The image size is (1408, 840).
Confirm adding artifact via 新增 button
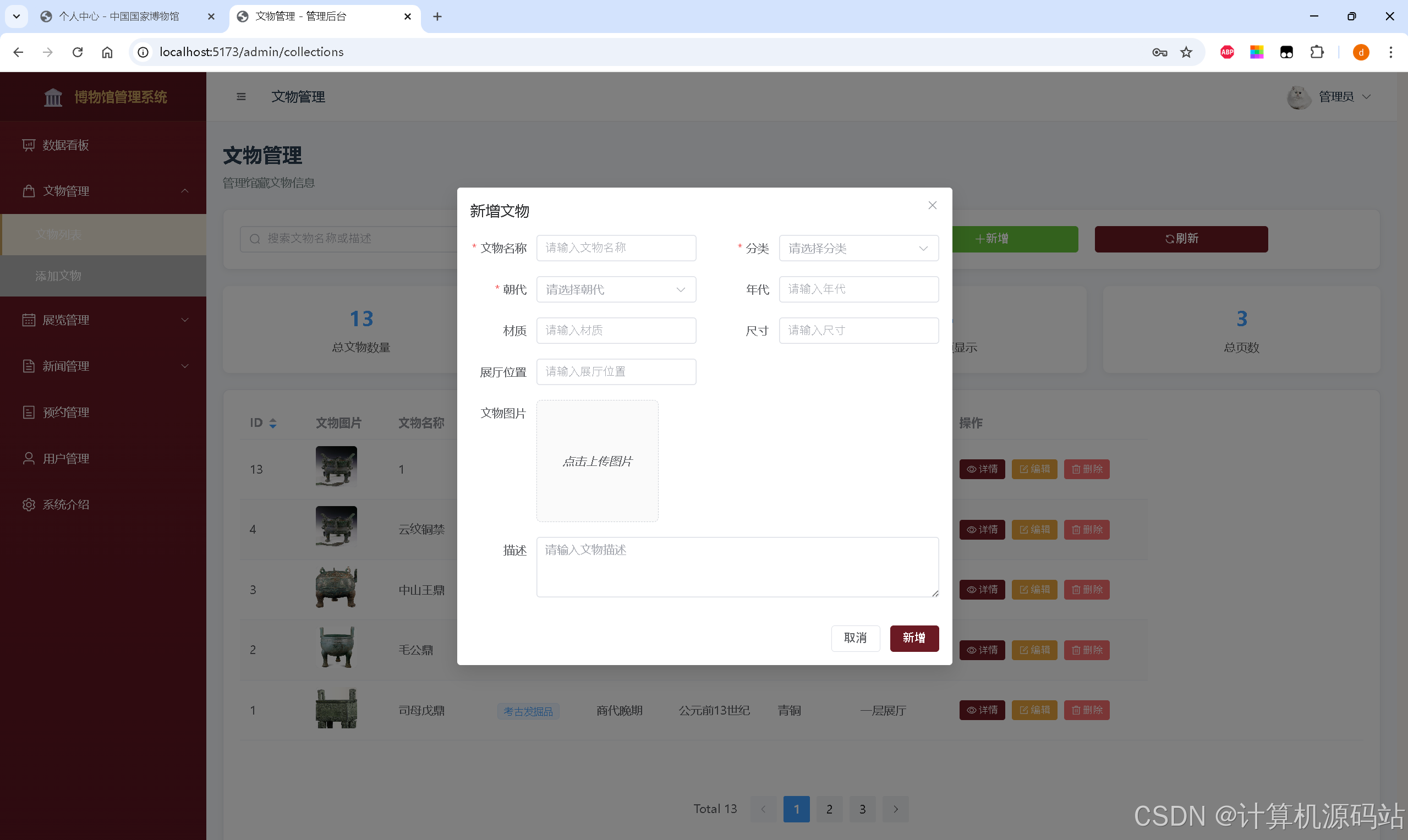click(914, 638)
